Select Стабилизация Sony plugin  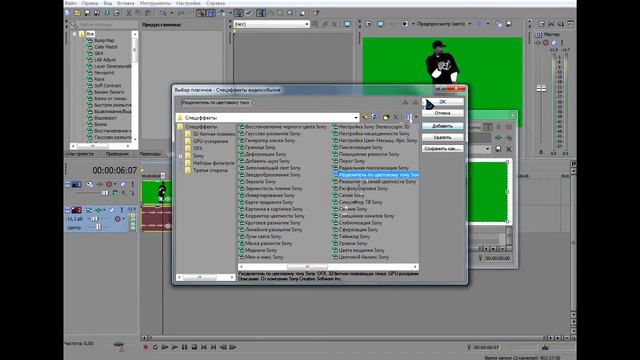point(360,223)
